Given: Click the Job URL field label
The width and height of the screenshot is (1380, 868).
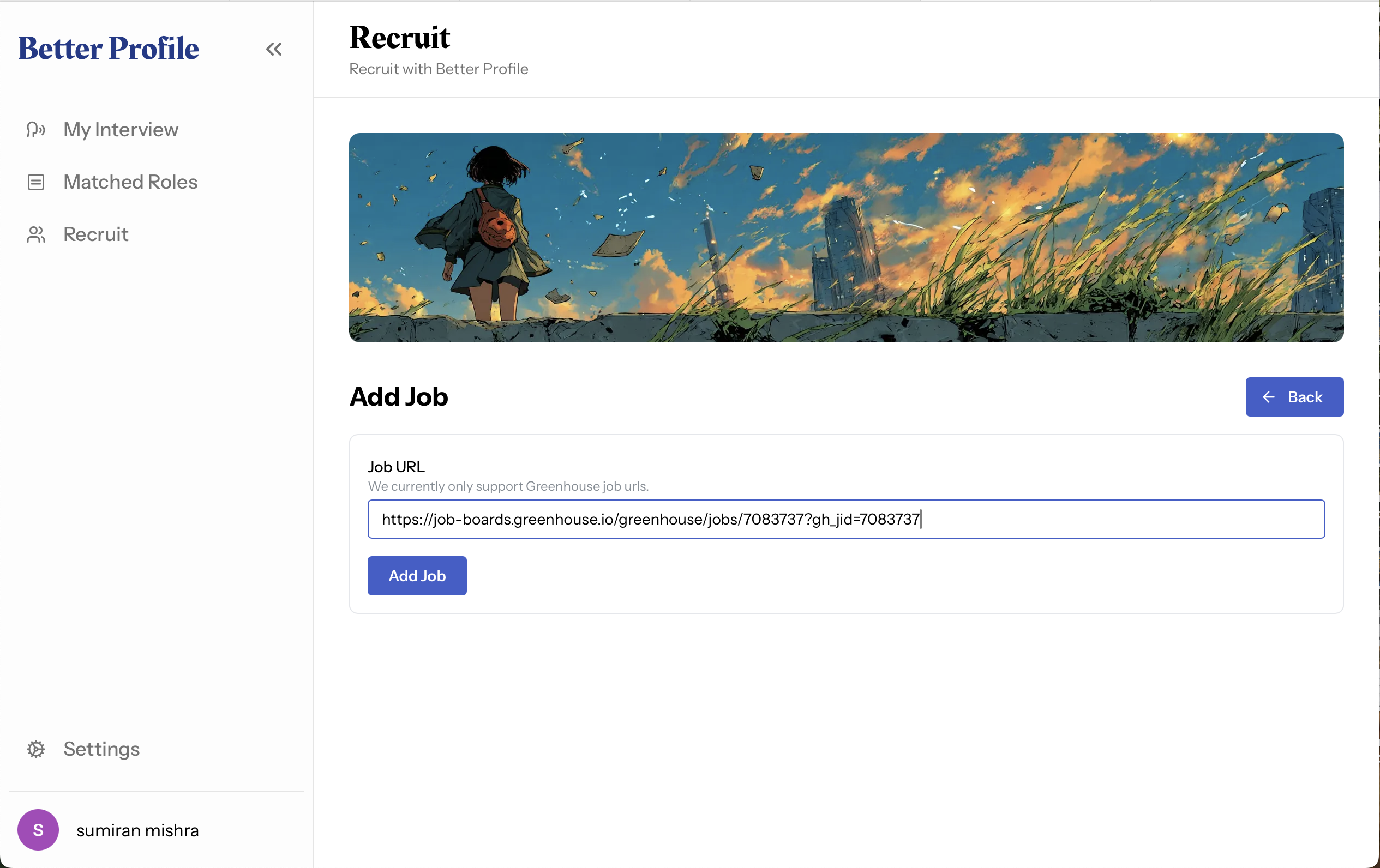Looking at the screenshot, I should 396,467.
